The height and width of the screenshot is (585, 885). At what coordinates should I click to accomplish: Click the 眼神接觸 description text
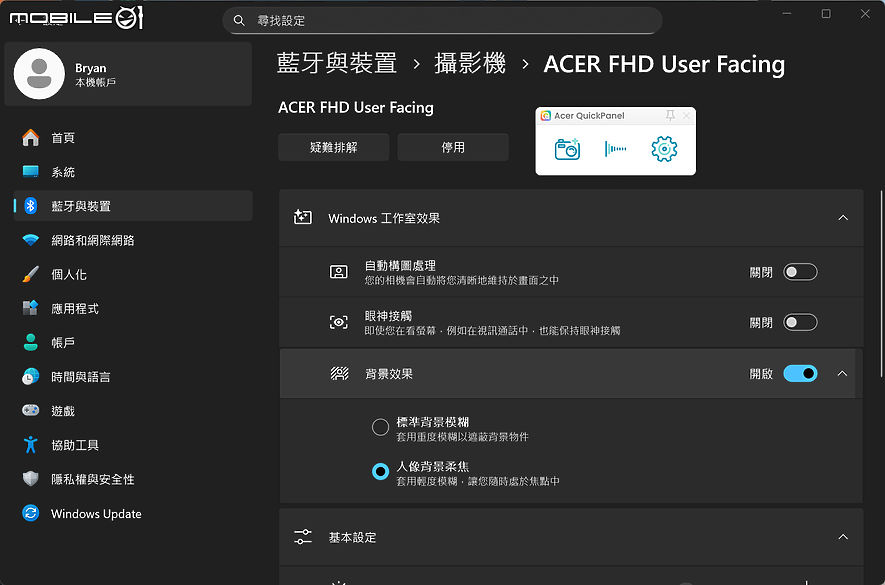(492, 331)
